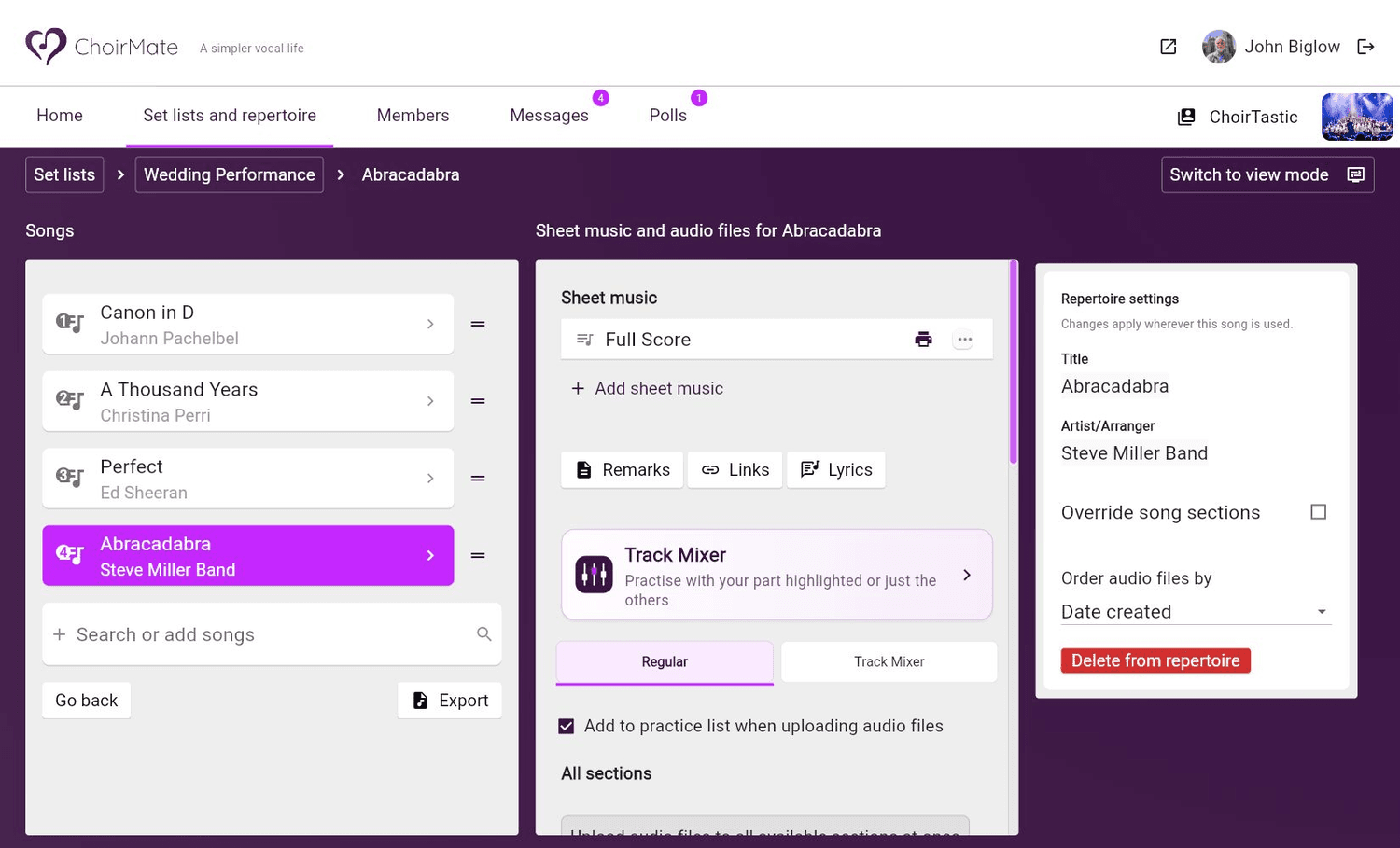Select the Regular audio tab
Image resolution: width=1400 pixels, height=848 pixels.
coord(665,662)
